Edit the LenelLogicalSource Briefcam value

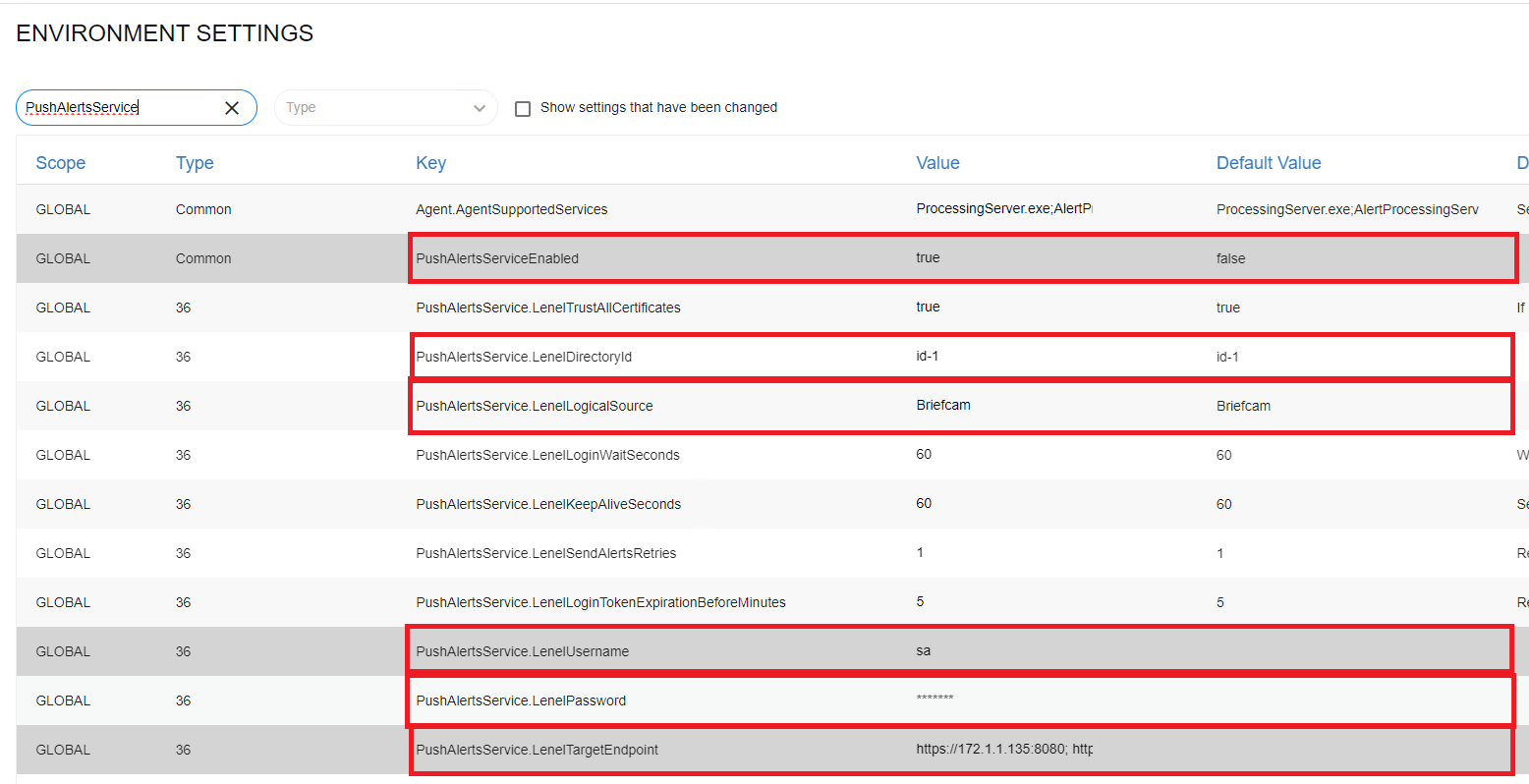pos(943,405)
